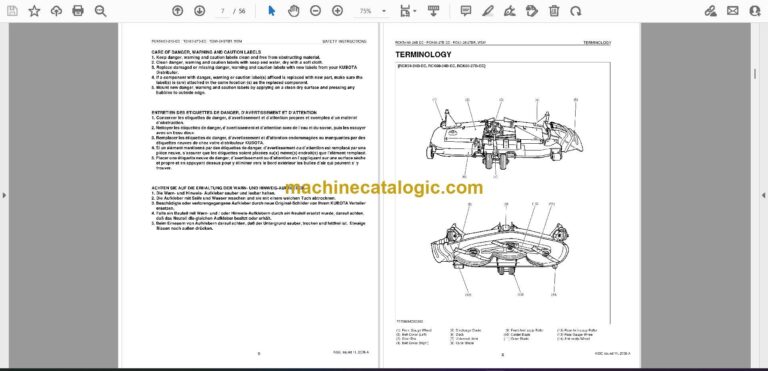Click the scrolling mode keyboard icon
The width and height of the screenshot is (768, 371).
point(433,11)
